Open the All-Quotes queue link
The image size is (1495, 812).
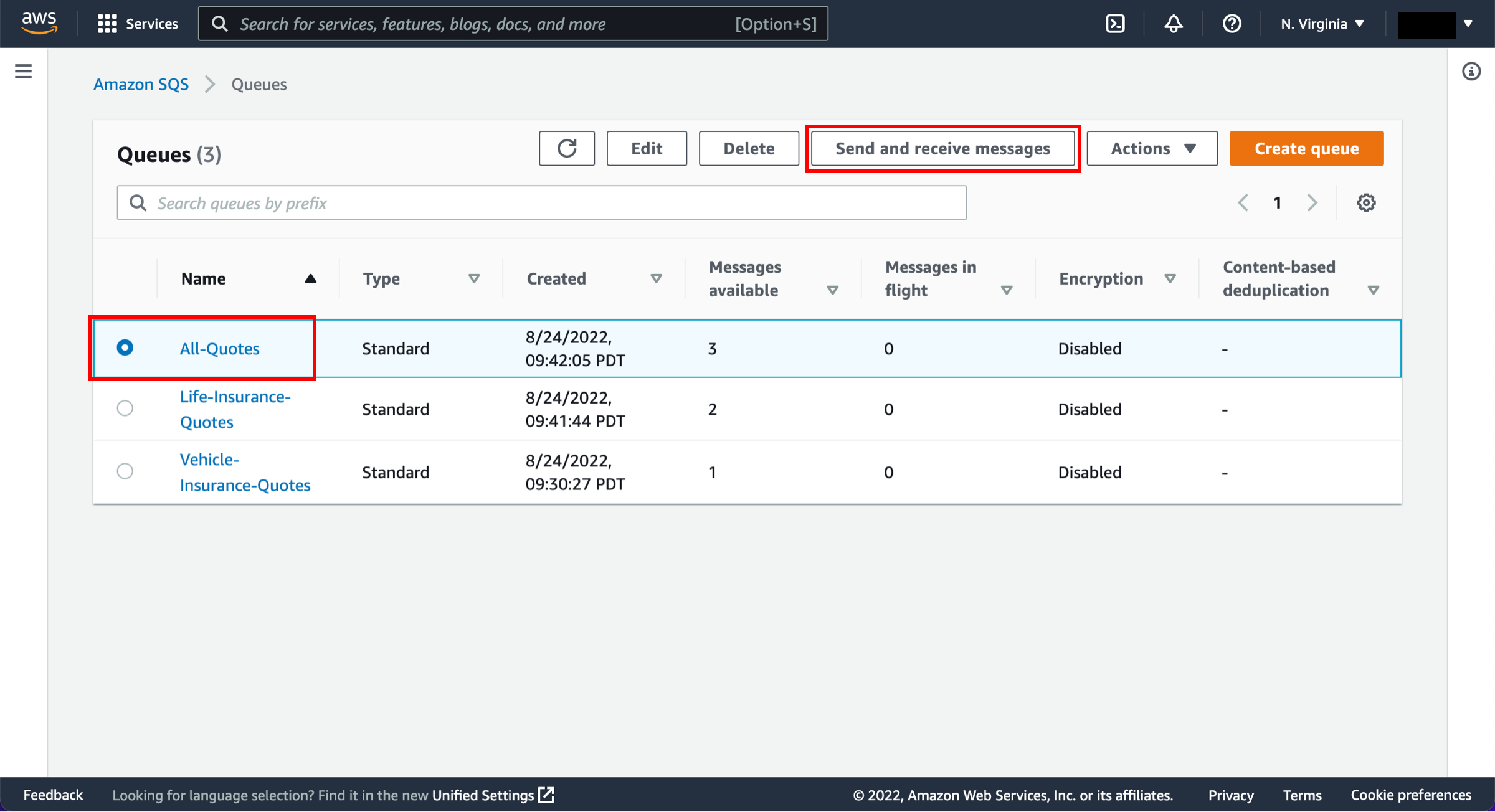pos(219,348)
